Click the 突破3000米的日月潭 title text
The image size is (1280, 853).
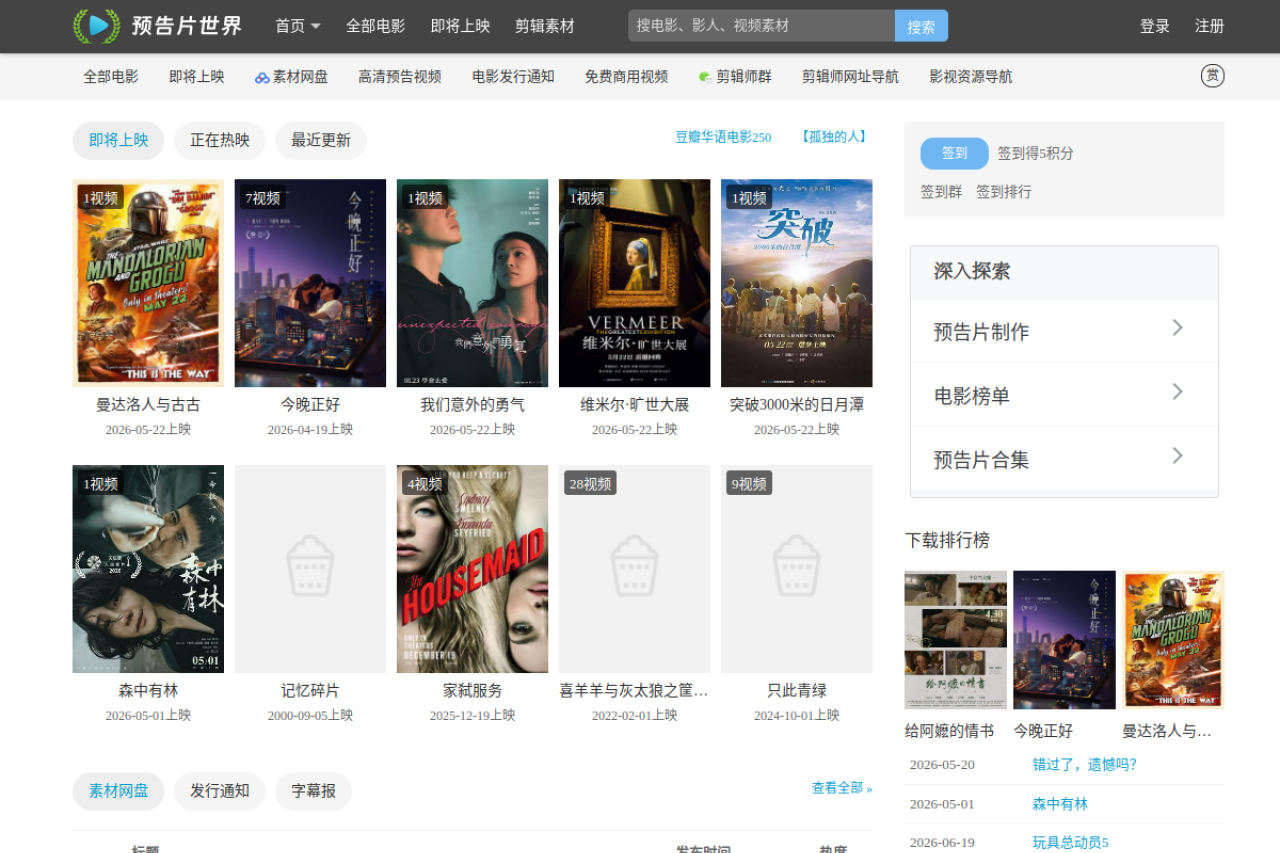point(796,405)
